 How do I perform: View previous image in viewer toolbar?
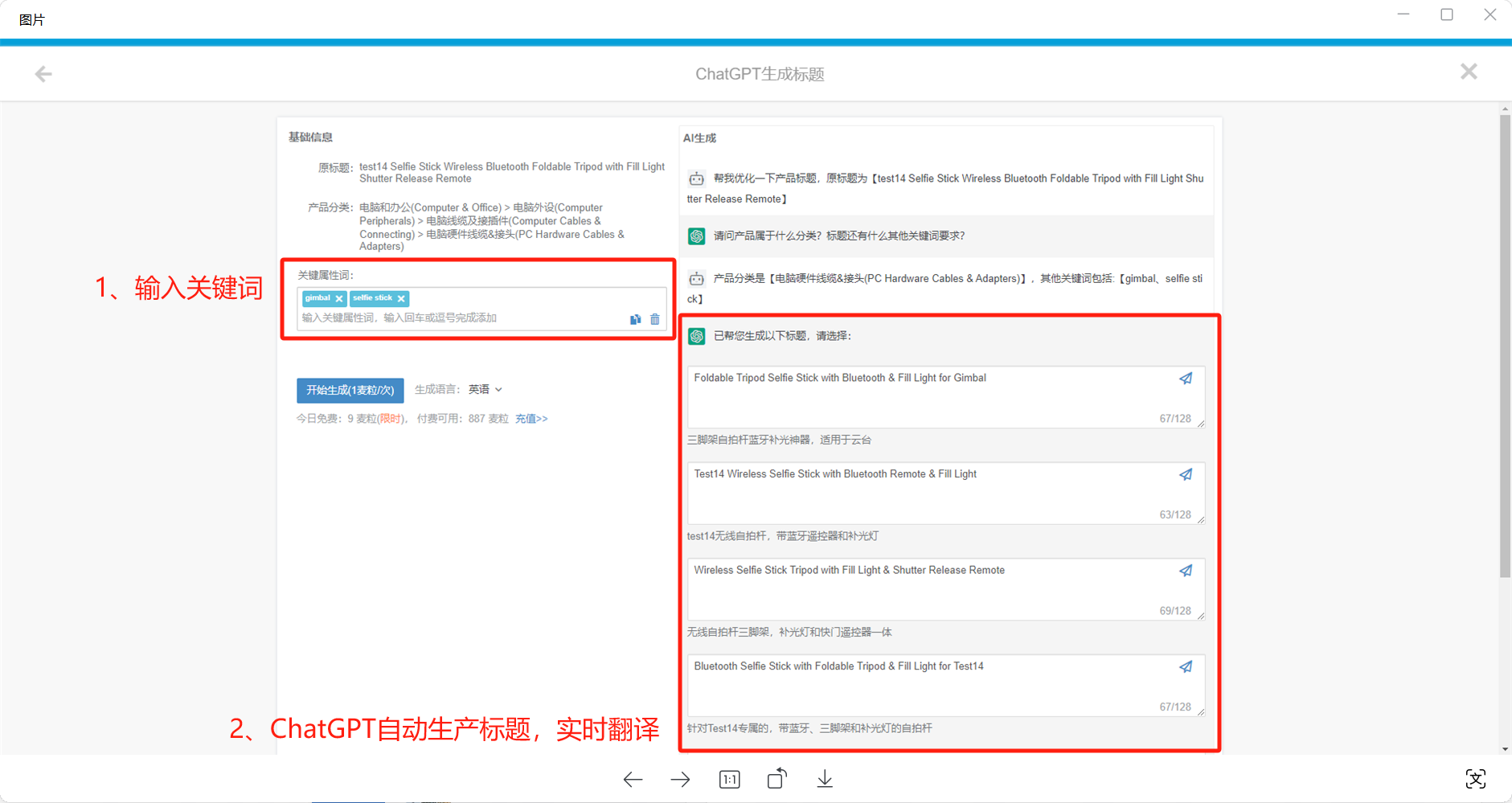coord(633,779)
